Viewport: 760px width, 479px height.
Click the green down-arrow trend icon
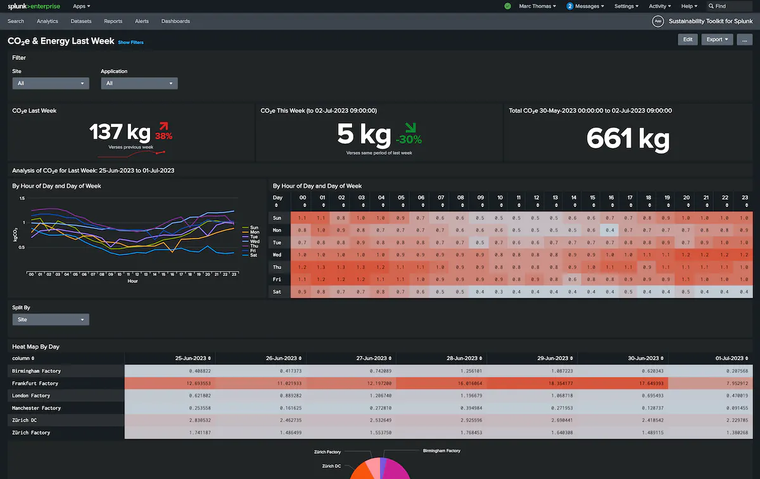point(411,128)
